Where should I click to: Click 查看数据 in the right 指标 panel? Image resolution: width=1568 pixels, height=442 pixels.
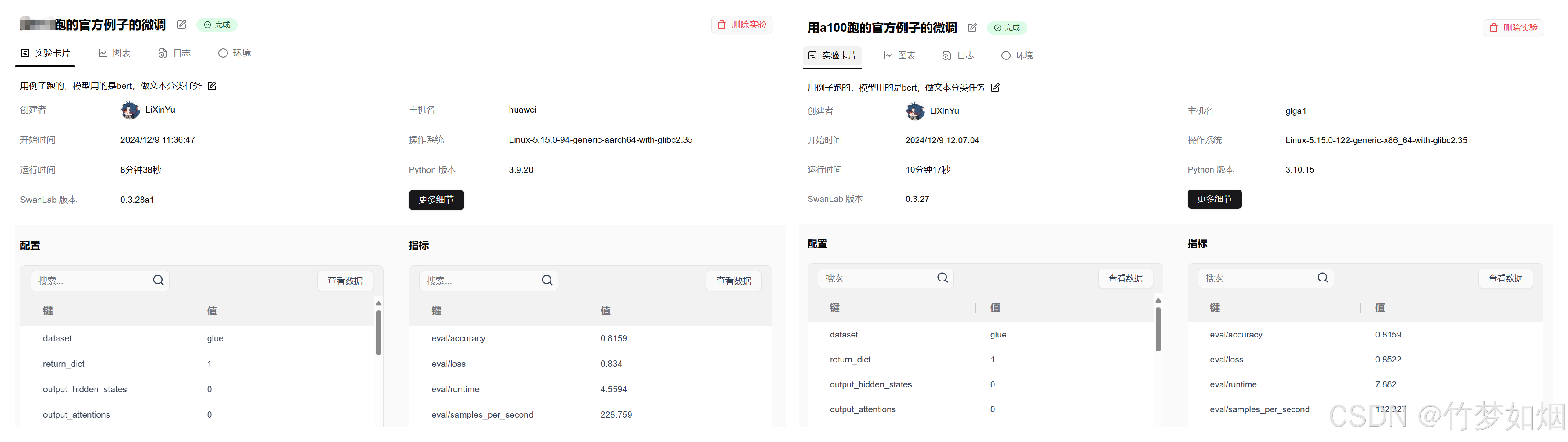pyautogui.click(x=1505, y=278)
